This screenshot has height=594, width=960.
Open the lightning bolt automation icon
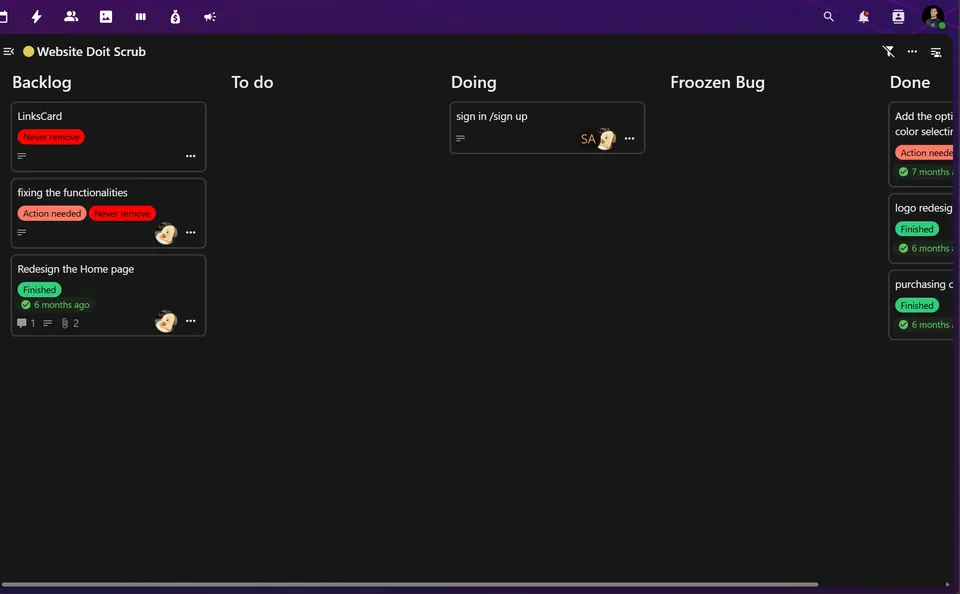pyautogui.click(x=36, y=17)
